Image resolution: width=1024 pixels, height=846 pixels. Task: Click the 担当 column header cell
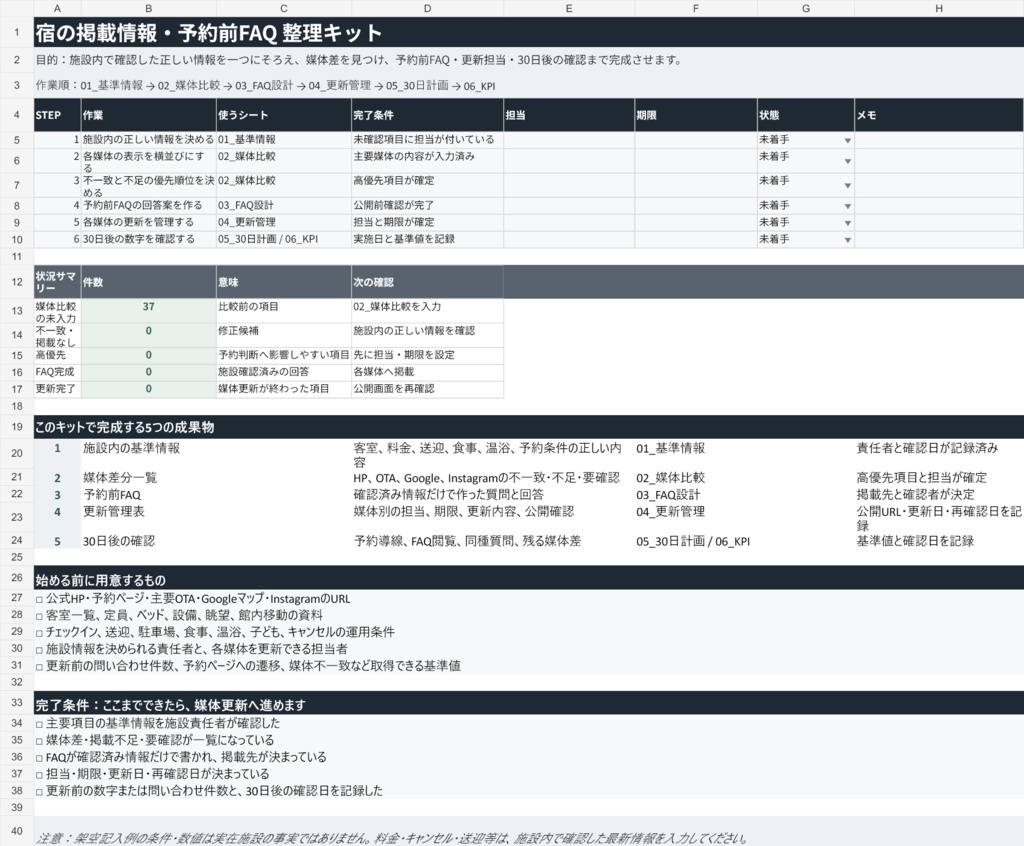point(569,115)
